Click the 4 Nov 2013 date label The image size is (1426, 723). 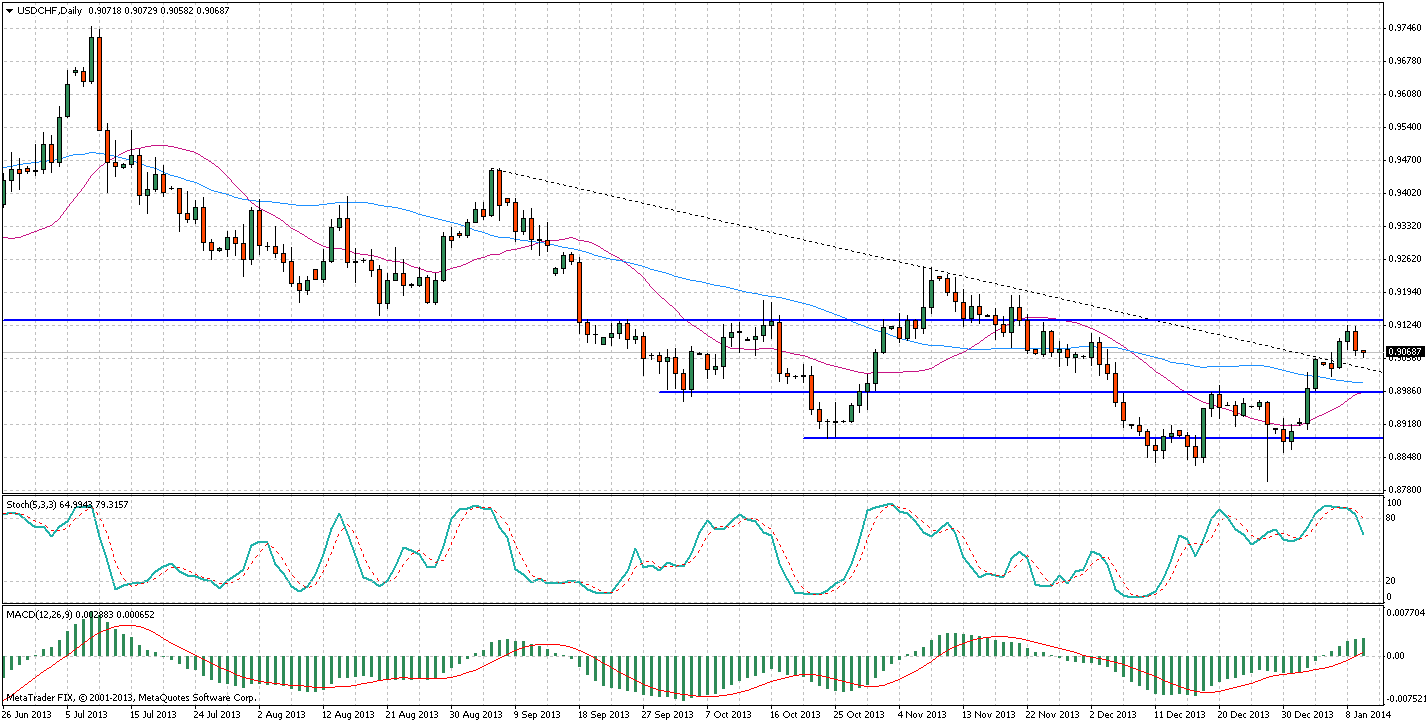924,715
